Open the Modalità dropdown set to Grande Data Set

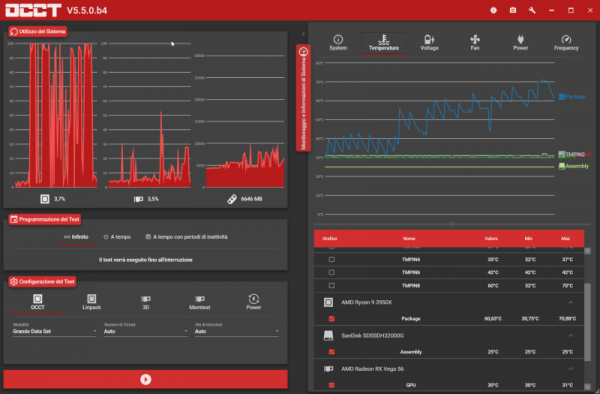click(x=54, y=331)
